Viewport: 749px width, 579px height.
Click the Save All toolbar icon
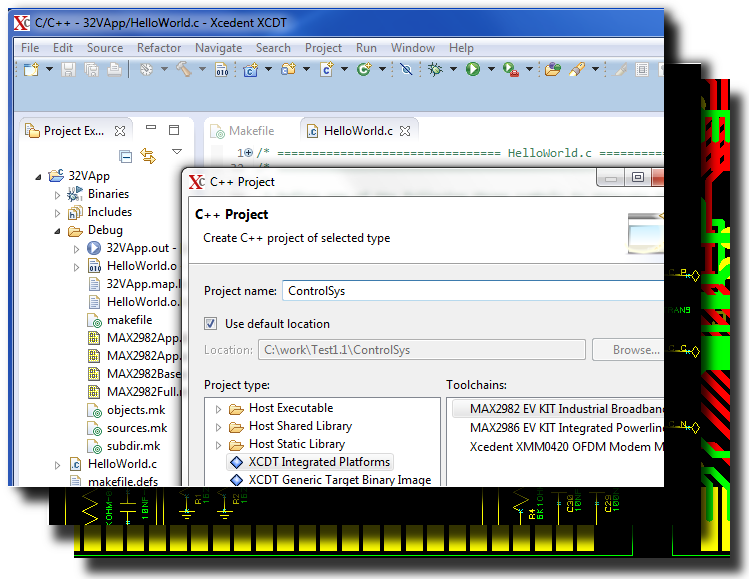click(91, 70)
